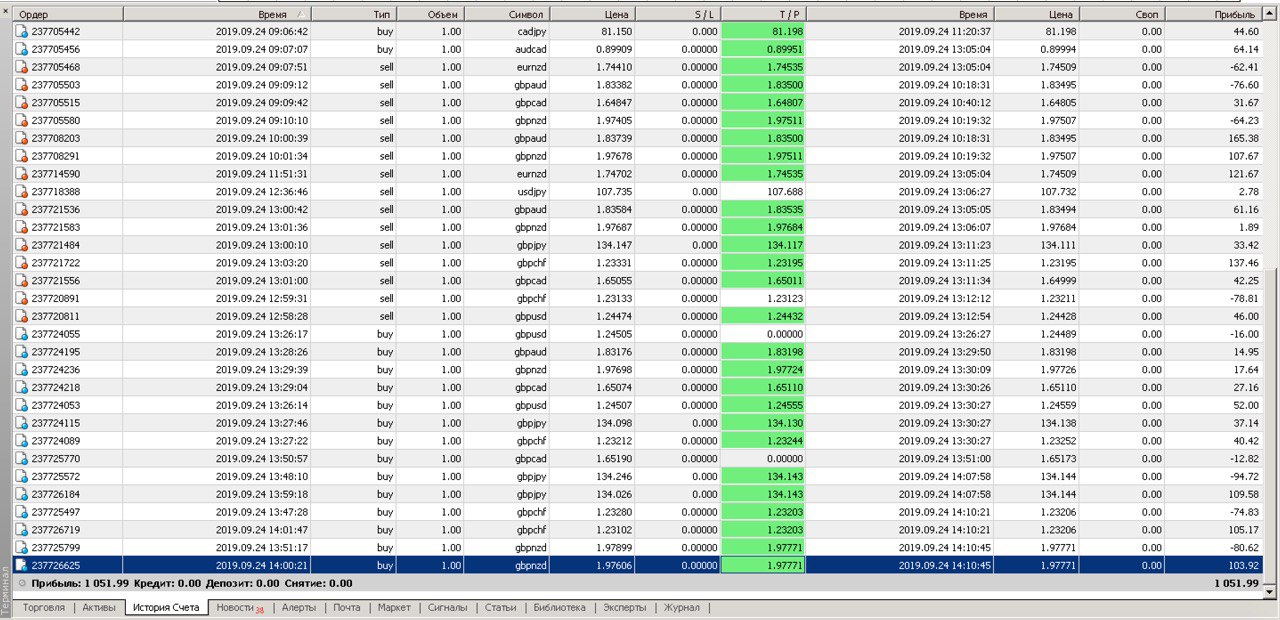
Task: Open the Библиотека tab
Action: click(x=560, y=607)
